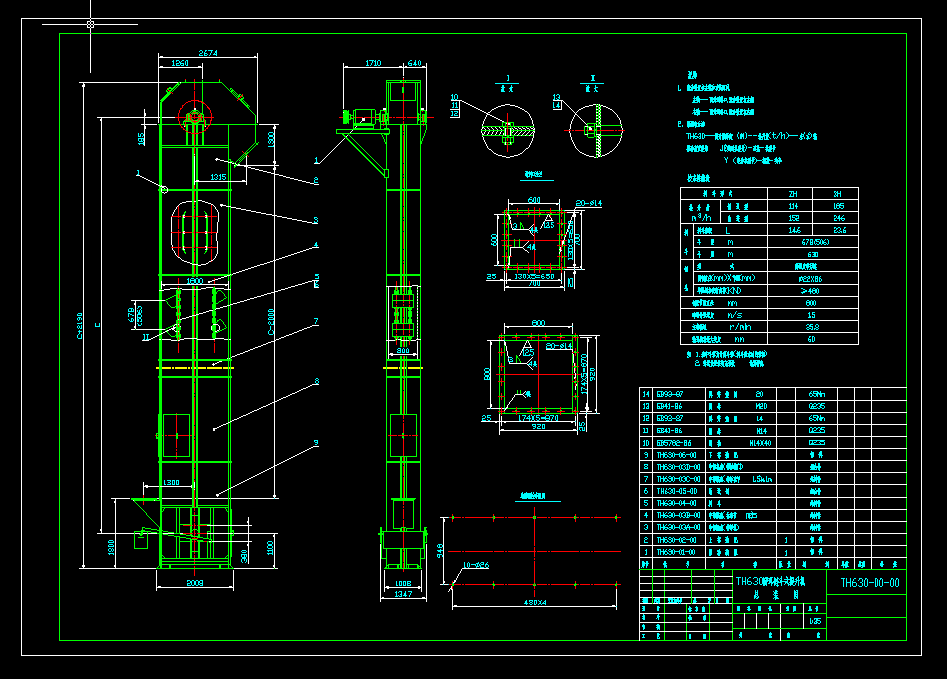Viewport: 947px width, 679px height.
Task: Click the 480X4 dimension under the foundation plan
Action: click(534, 602)
